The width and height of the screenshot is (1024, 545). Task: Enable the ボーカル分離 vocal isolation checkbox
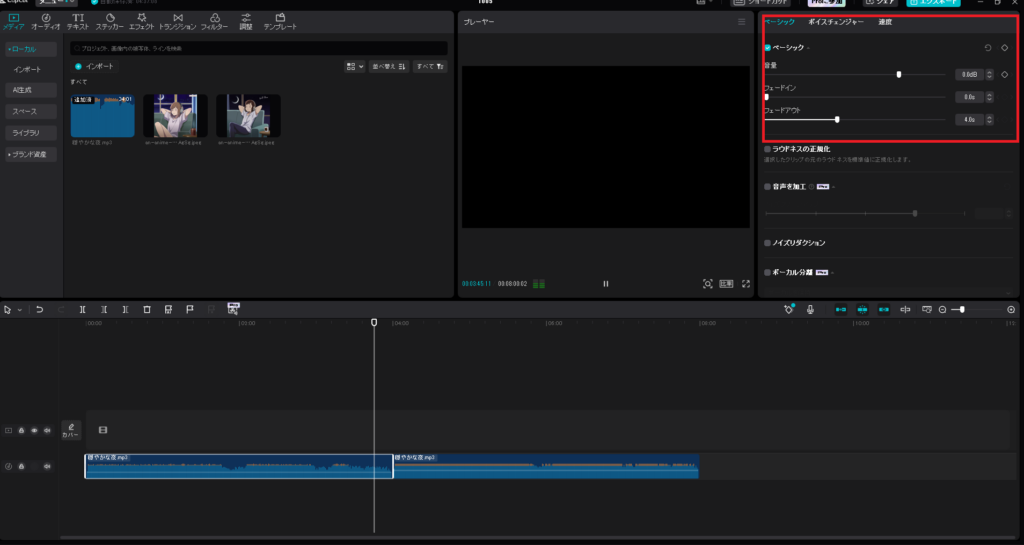pyautogui.click(x=767, y=272)
